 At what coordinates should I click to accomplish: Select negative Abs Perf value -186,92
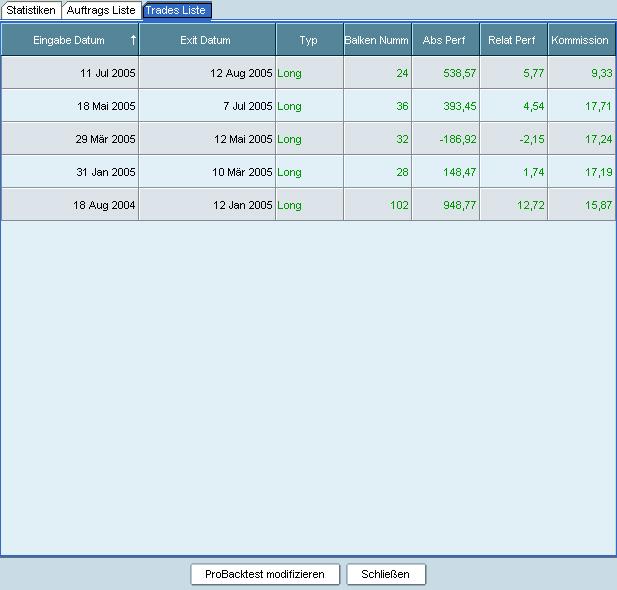point(458,139)
